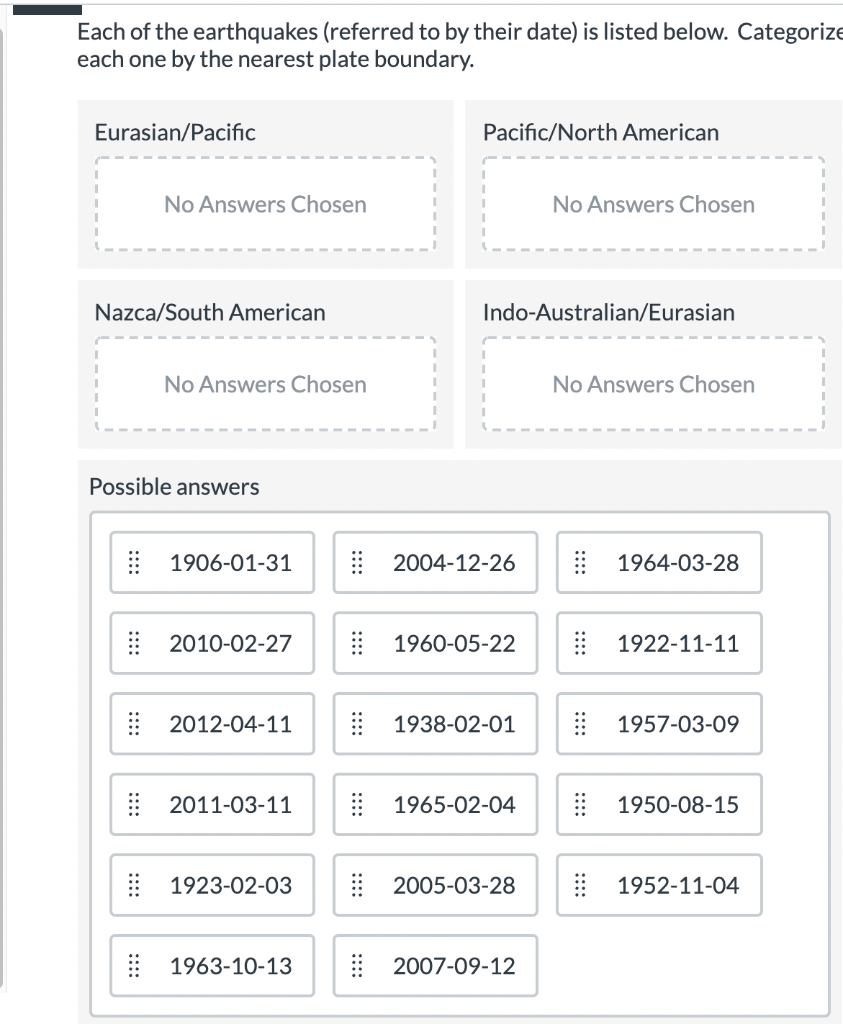The height and width of the screenshot is (1024, 843).
Task: Grab the drag handle of 2005-03-28
Action: 357,885
